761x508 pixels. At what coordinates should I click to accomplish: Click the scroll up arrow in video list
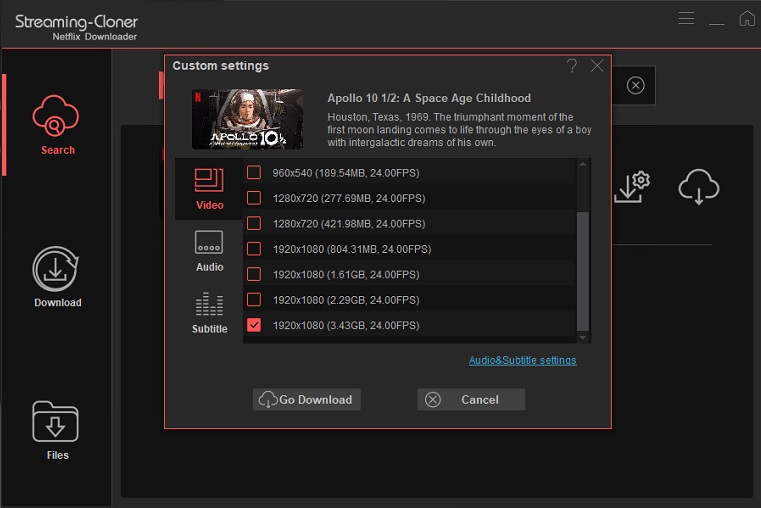point(583,164)
